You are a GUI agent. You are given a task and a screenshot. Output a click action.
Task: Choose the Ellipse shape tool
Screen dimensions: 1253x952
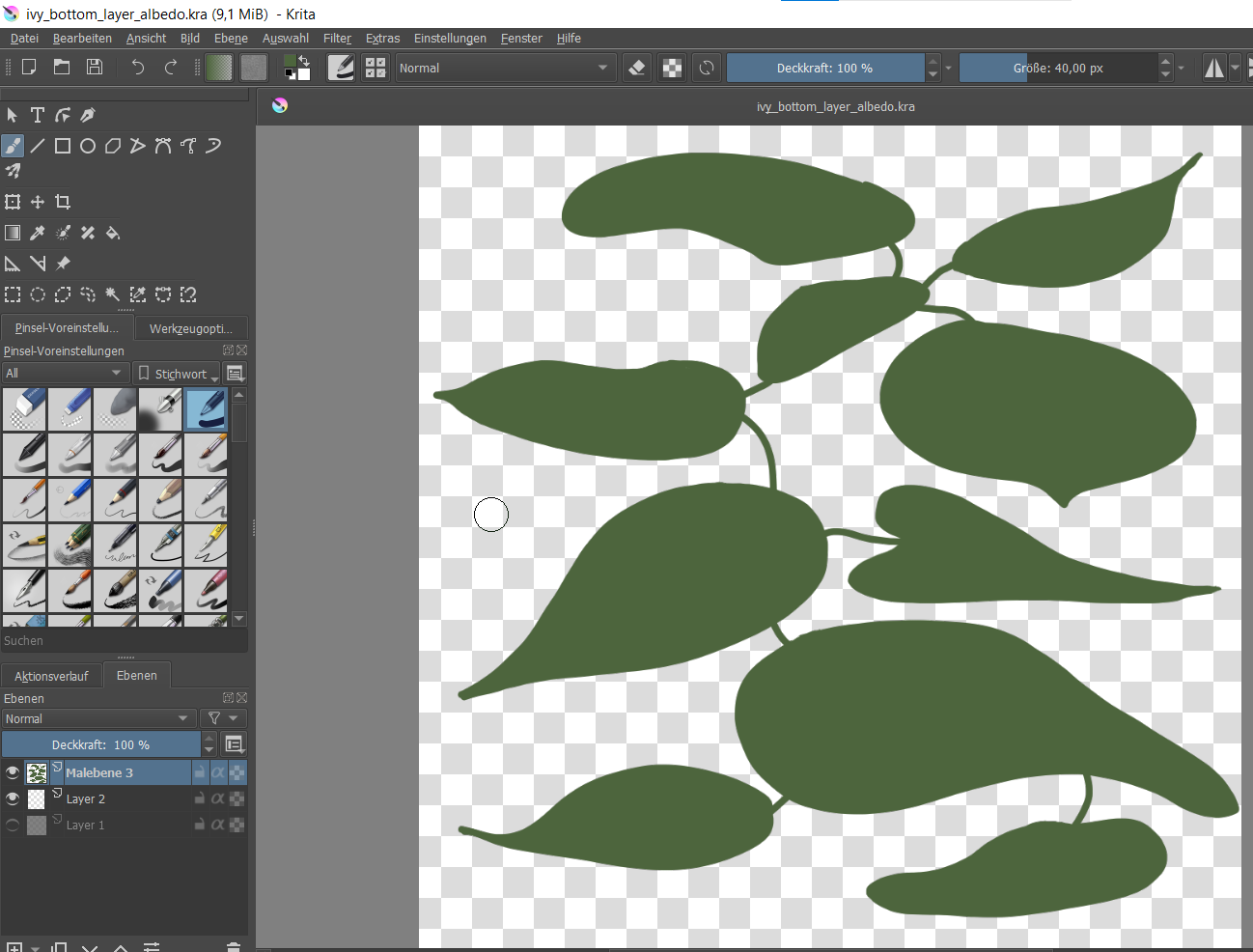click(x=88, y=146)
